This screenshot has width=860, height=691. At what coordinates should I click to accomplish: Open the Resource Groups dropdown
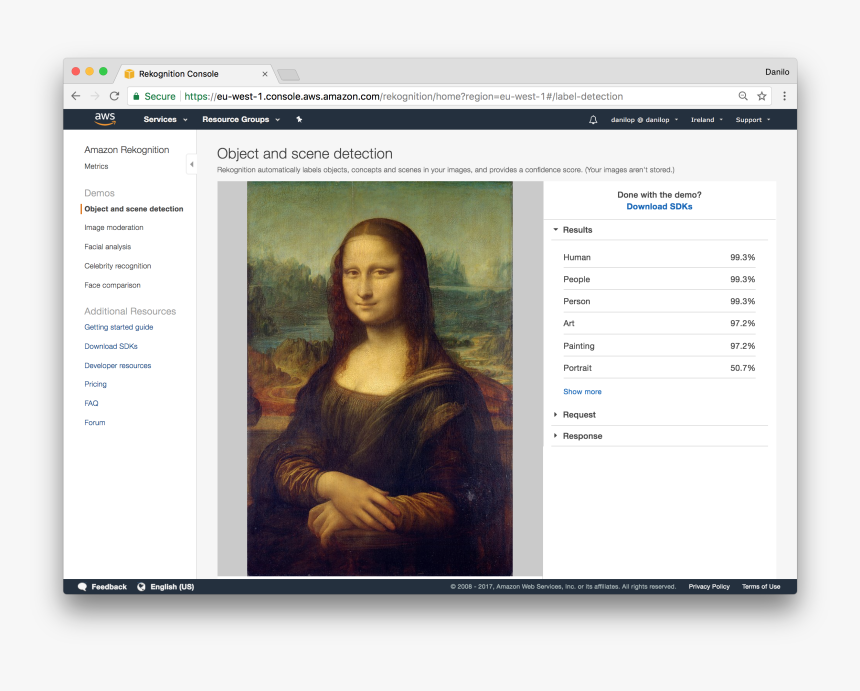click(241, 120)
